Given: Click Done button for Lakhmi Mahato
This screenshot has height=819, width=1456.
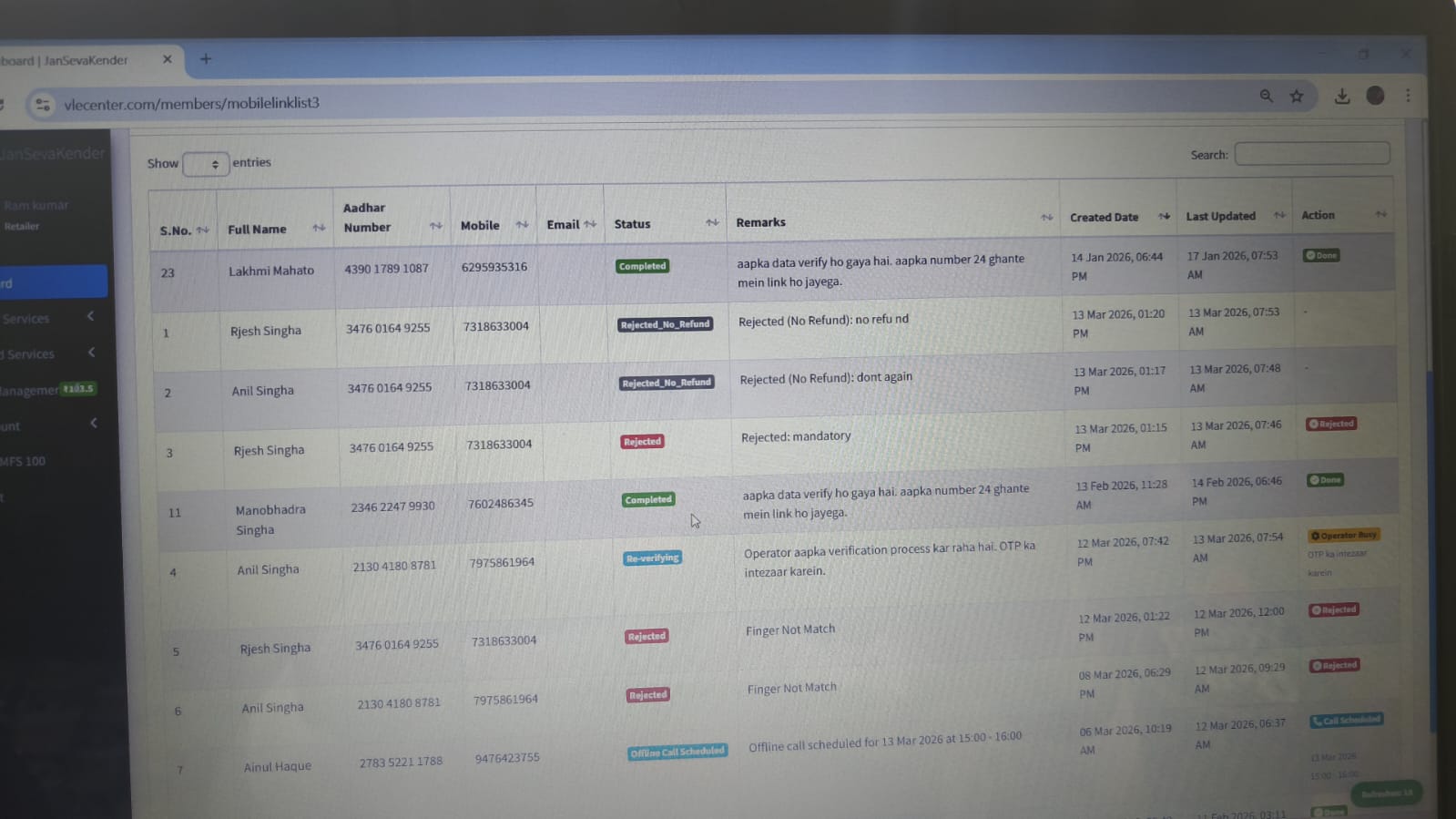Looking at the screenshot, I should pyautogui.click(x=1321, y=255).
